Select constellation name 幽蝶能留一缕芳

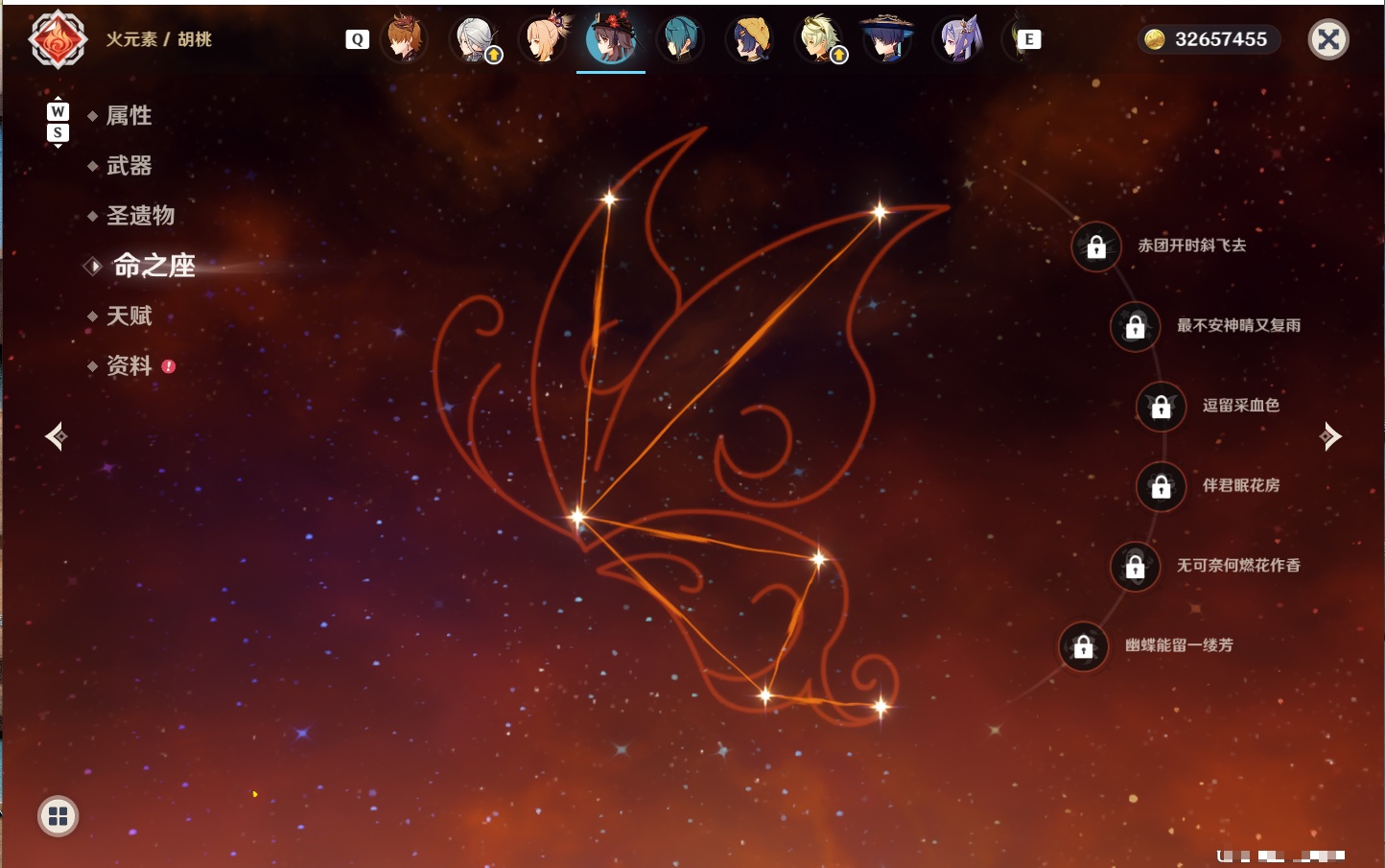(1179, 645)
